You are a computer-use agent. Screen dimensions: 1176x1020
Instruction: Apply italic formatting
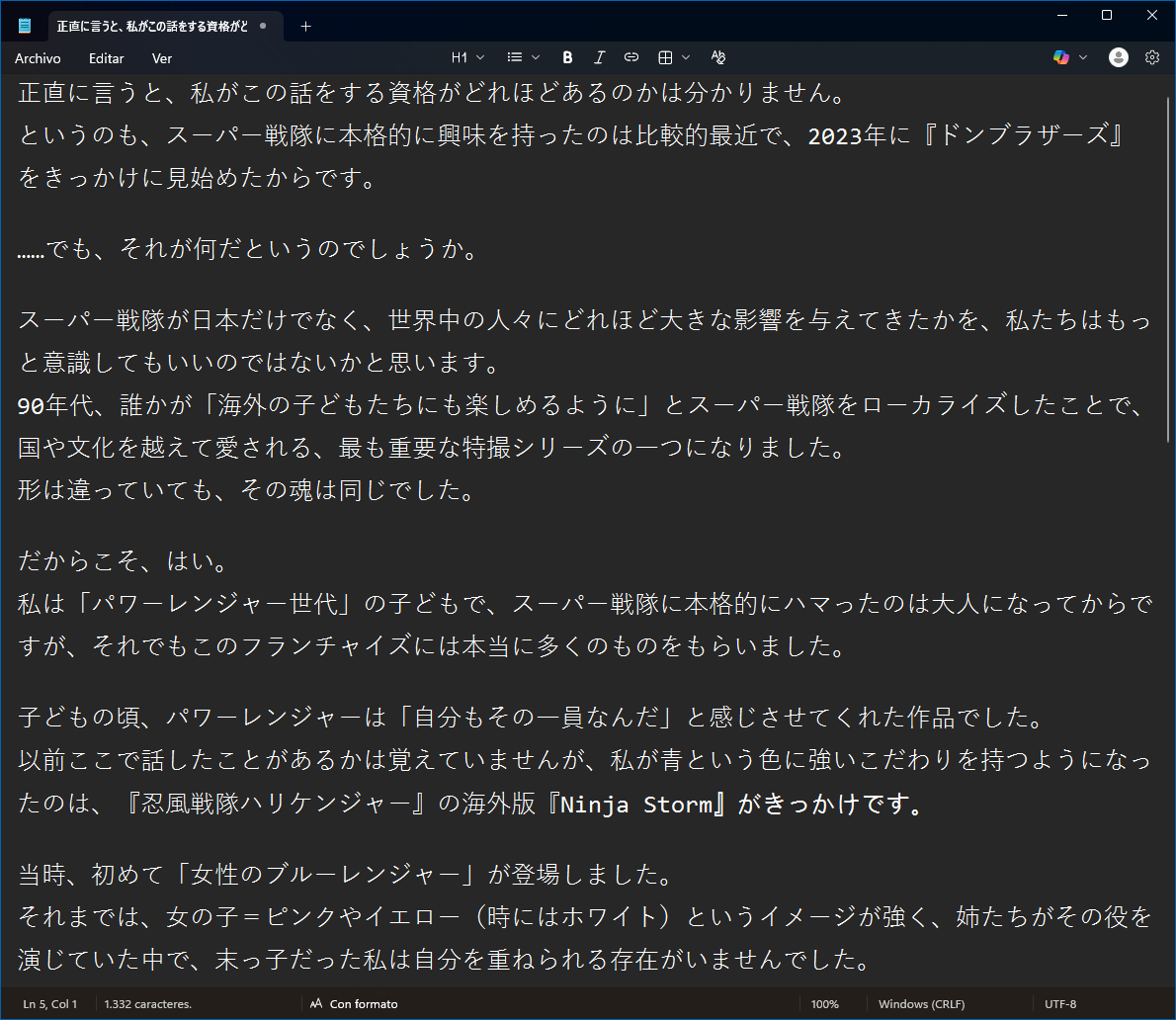599,57
